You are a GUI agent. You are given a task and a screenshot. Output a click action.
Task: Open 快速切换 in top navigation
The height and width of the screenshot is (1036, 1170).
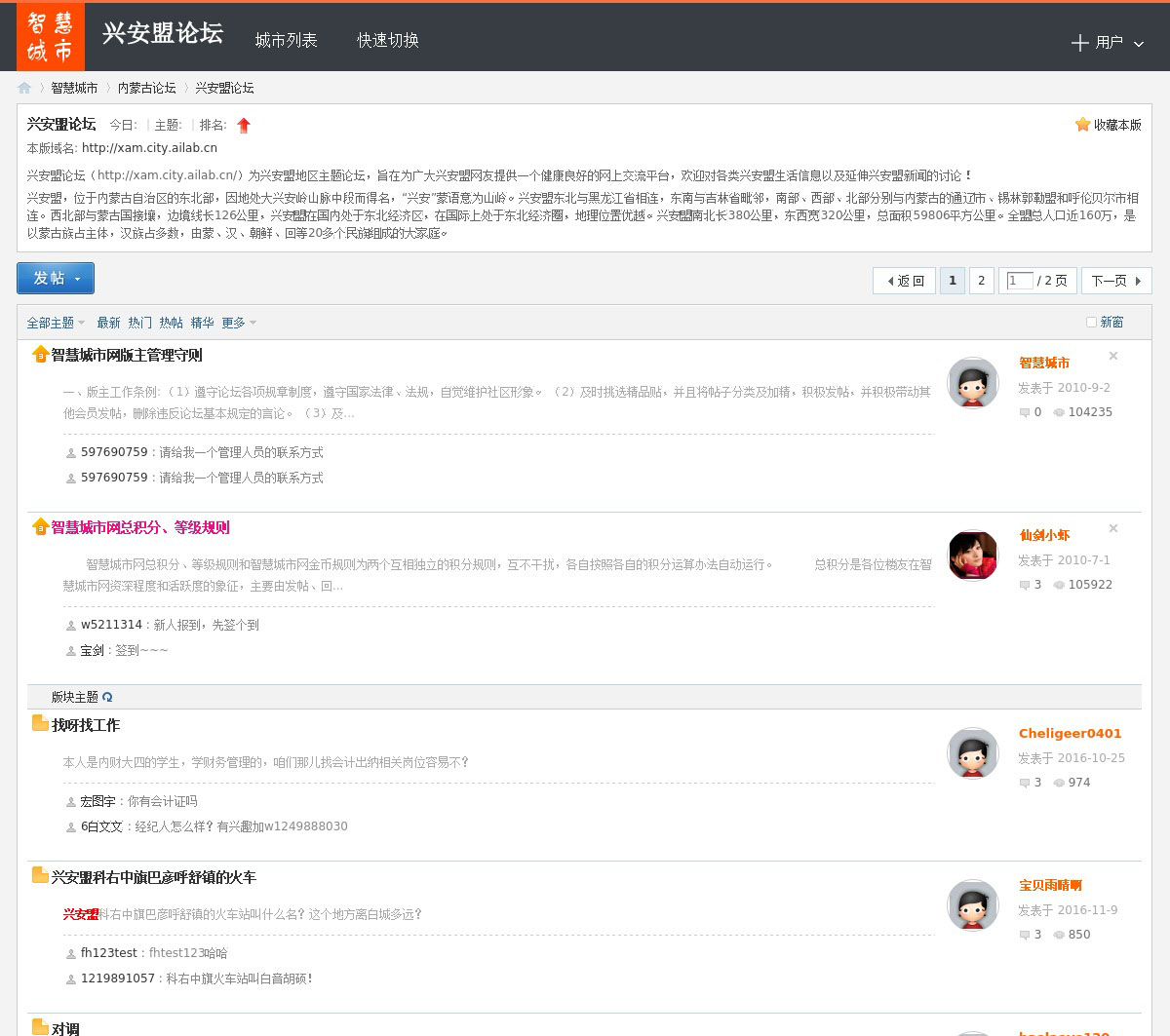388,40
